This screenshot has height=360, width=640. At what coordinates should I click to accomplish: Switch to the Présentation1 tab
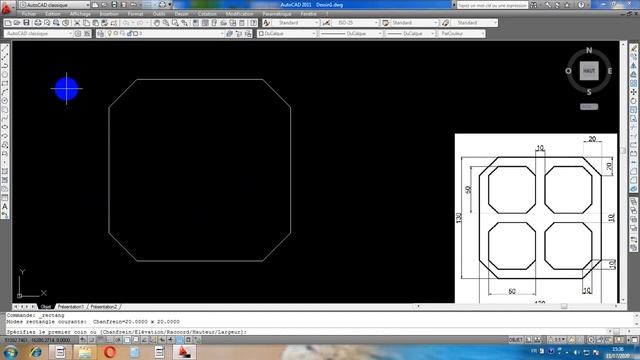70,307
